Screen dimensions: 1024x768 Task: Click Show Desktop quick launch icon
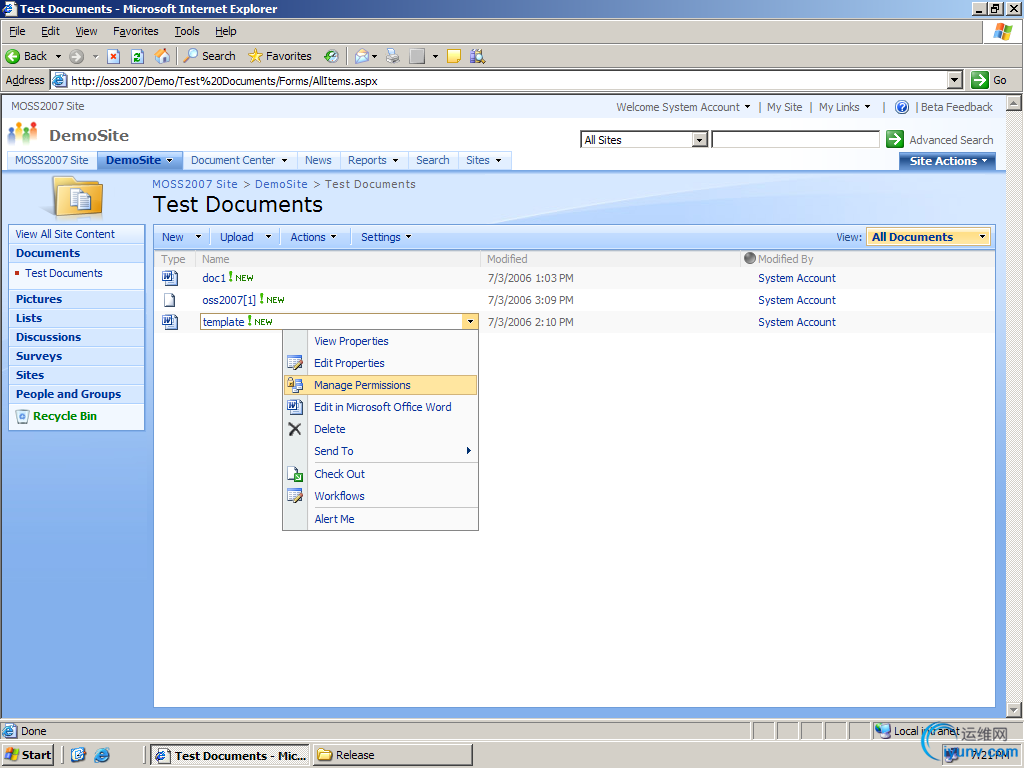click(x=78, y=755)
